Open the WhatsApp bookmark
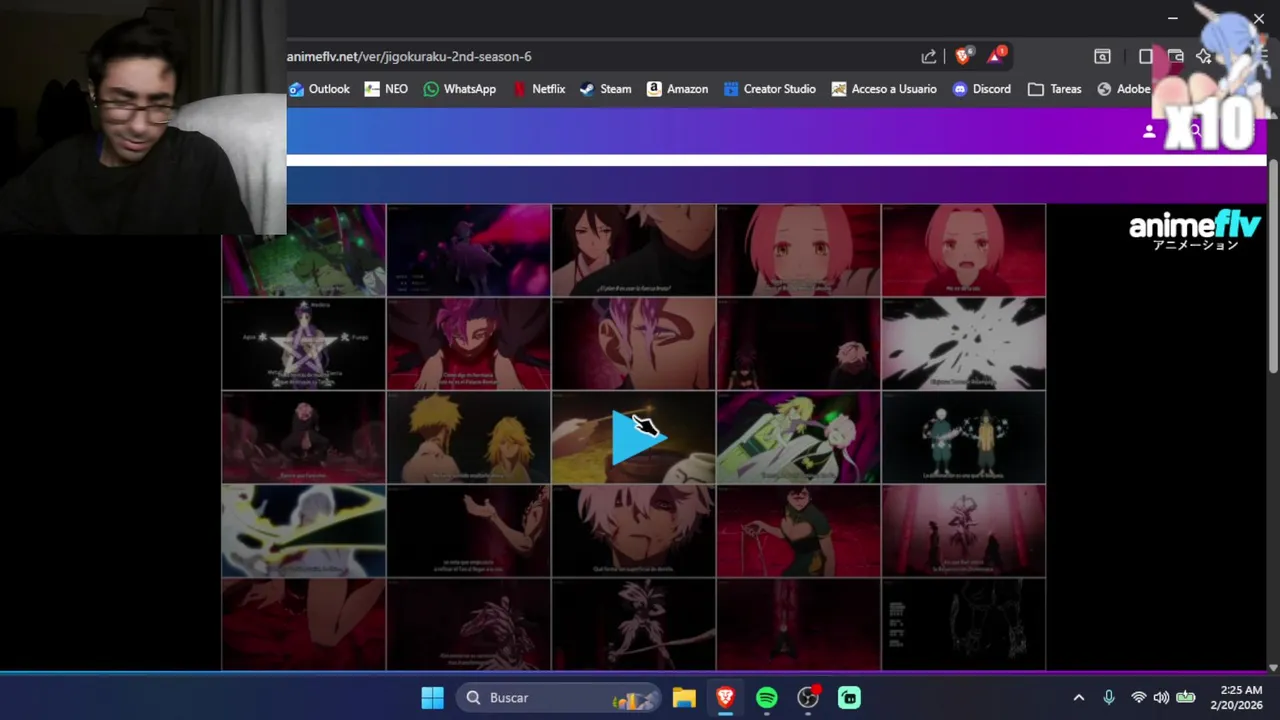1280x720 pixels. (459, 89)
